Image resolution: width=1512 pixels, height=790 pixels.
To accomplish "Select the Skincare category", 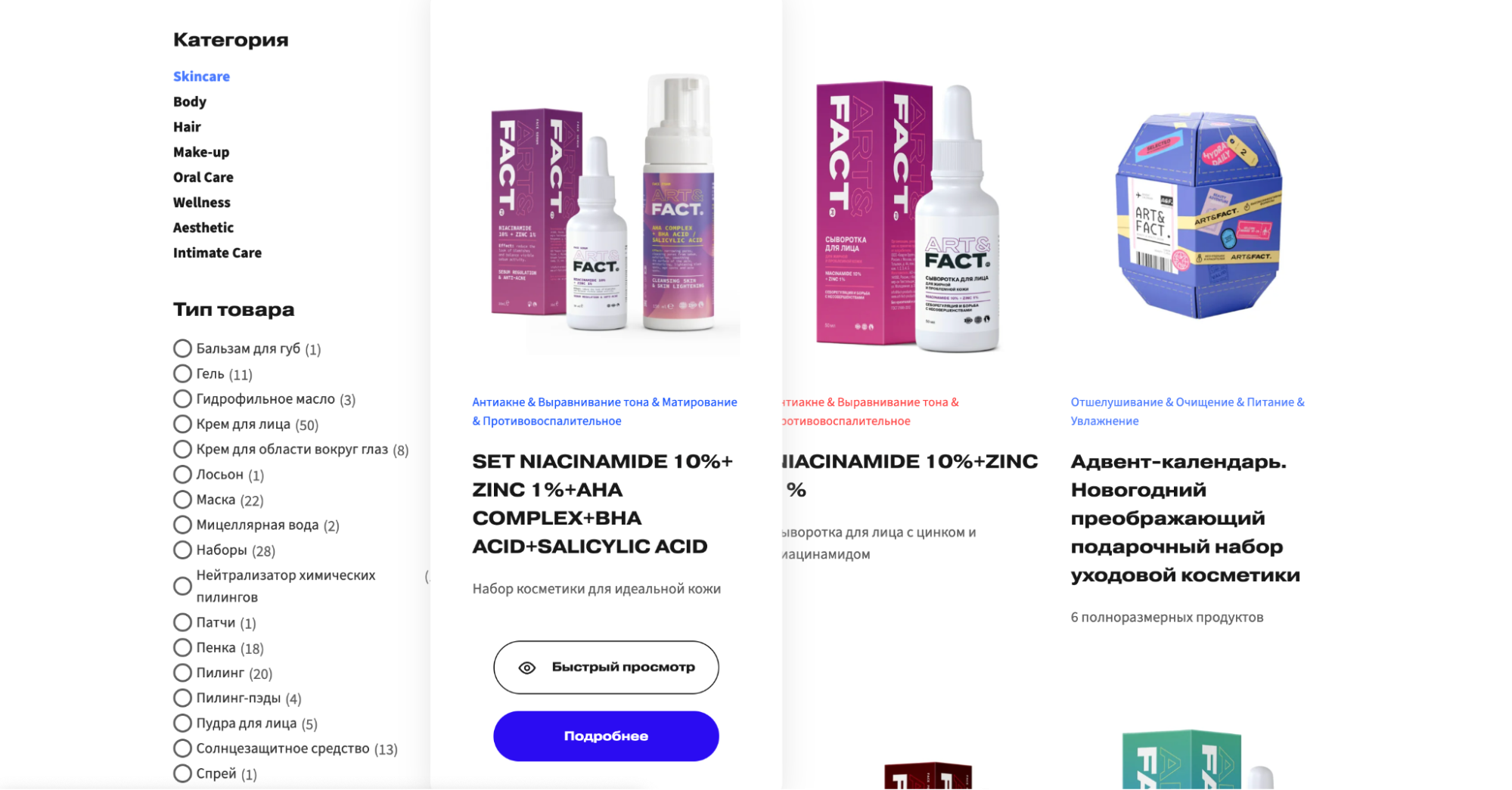I will pos(201,76).
